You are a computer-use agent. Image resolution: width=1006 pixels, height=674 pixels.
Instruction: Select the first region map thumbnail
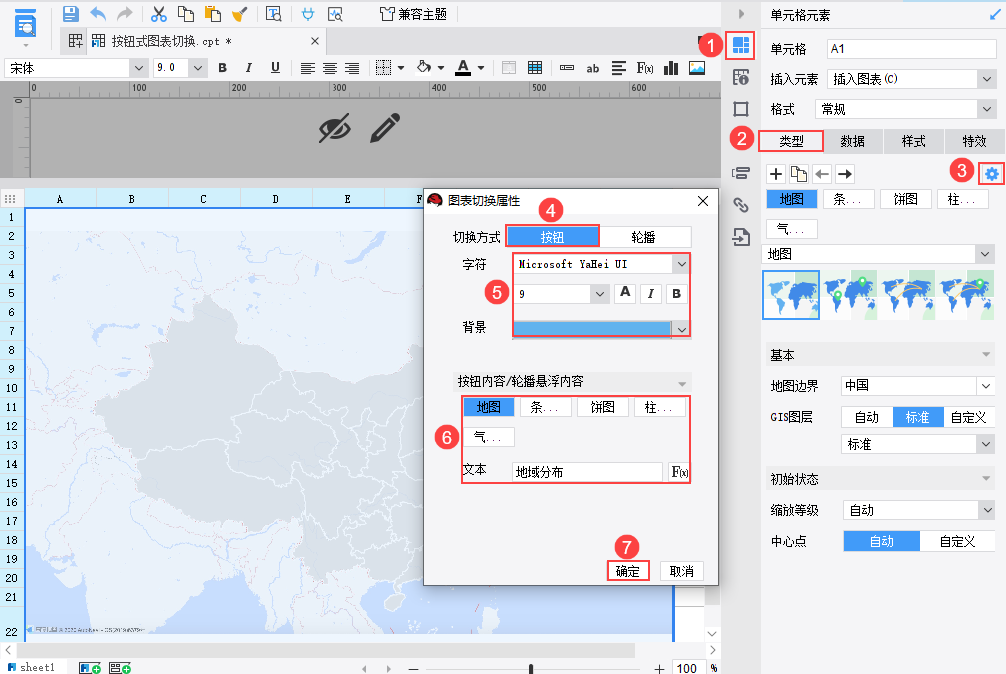pyautogui.click(x=791, y=295)
